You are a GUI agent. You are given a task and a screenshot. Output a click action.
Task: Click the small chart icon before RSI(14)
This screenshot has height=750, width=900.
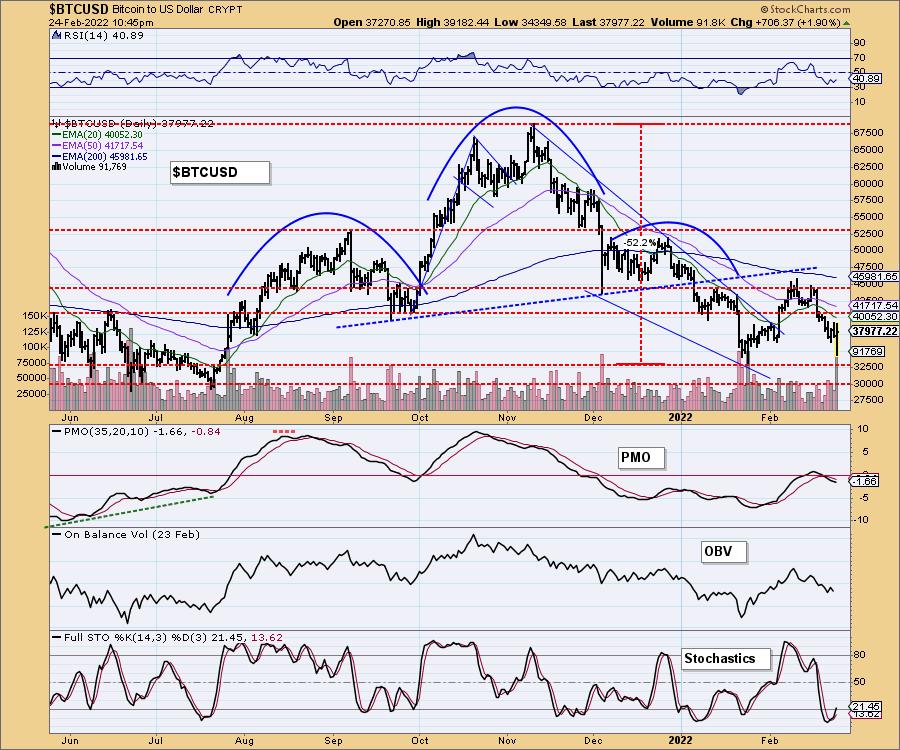coord(56,36)
